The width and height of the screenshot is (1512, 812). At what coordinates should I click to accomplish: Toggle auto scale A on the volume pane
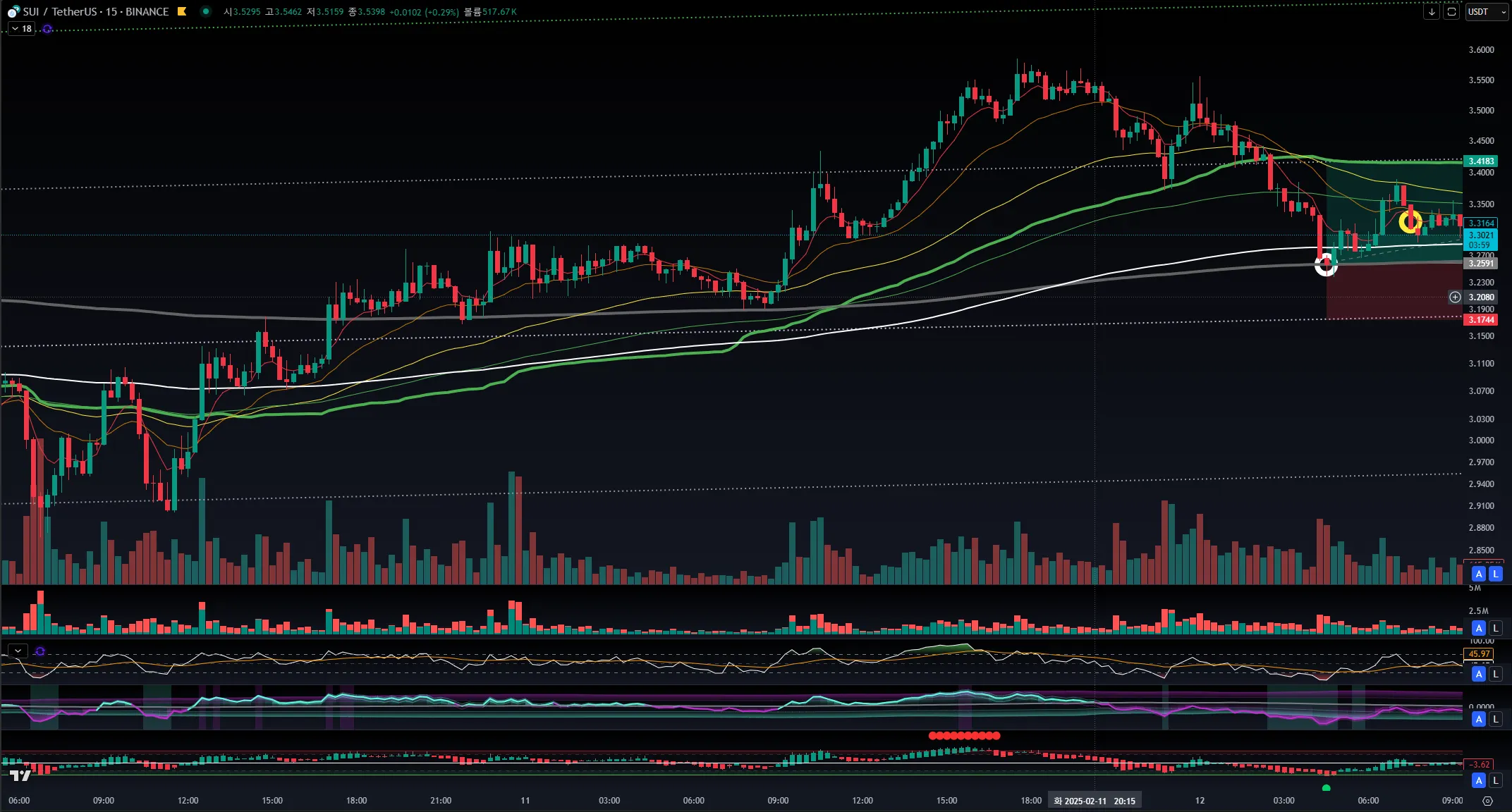1479,628
